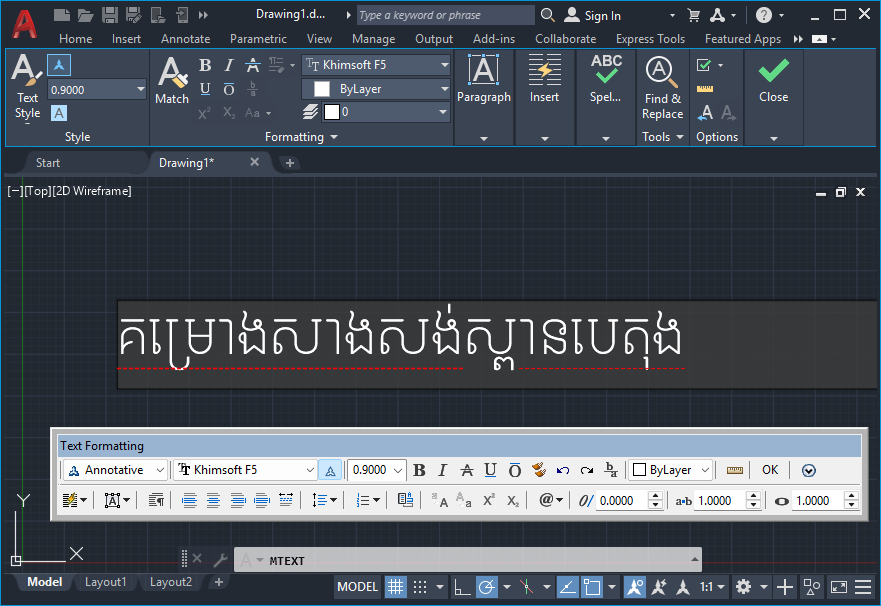This screenshot has height=606, width=881.
Task: Click OK to confirm text formatting
Action: coord(769,468)
